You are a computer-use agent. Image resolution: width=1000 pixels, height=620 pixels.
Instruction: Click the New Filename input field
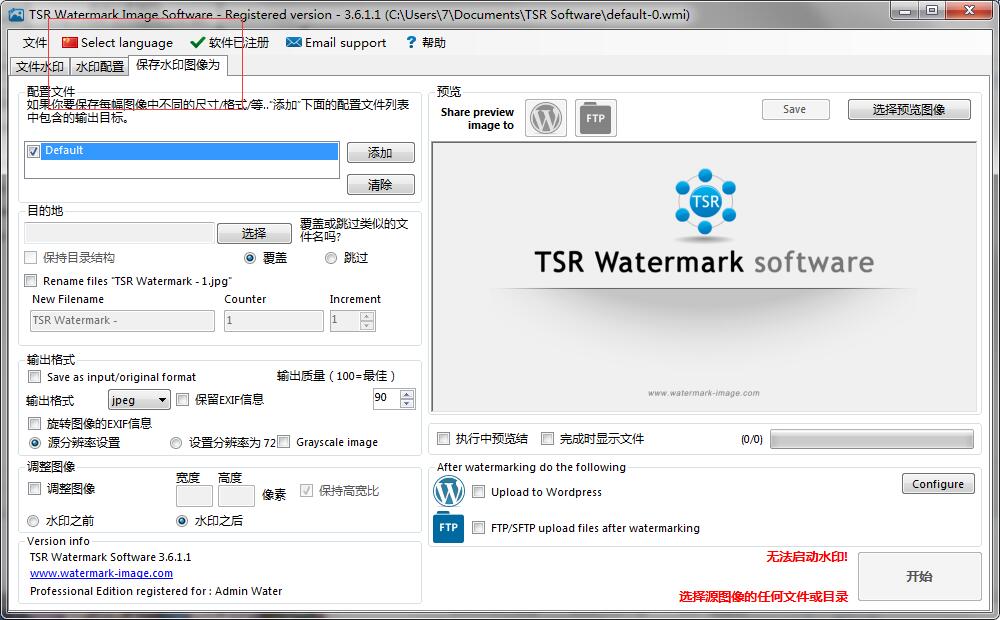[x=120, y=320]
